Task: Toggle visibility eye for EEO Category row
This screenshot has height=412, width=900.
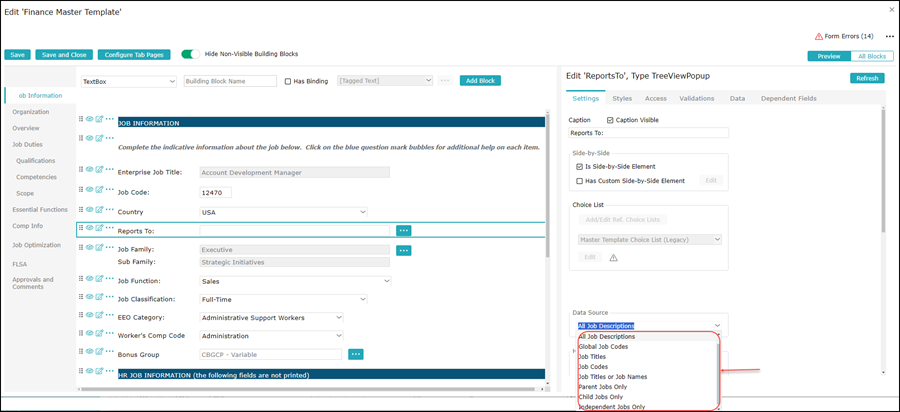Action: (x=90, y=314)
